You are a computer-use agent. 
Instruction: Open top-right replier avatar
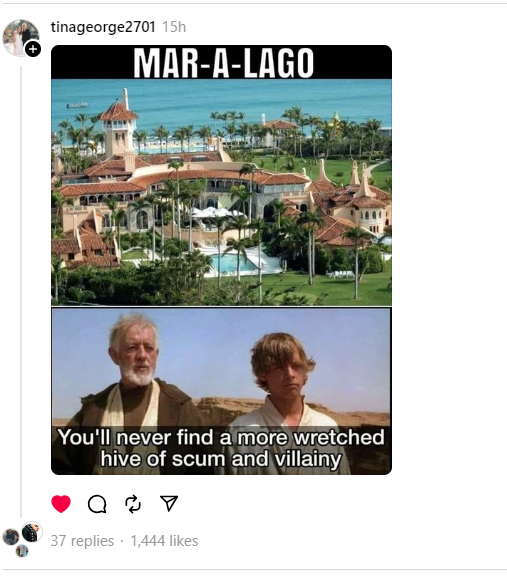pos(32,532)
